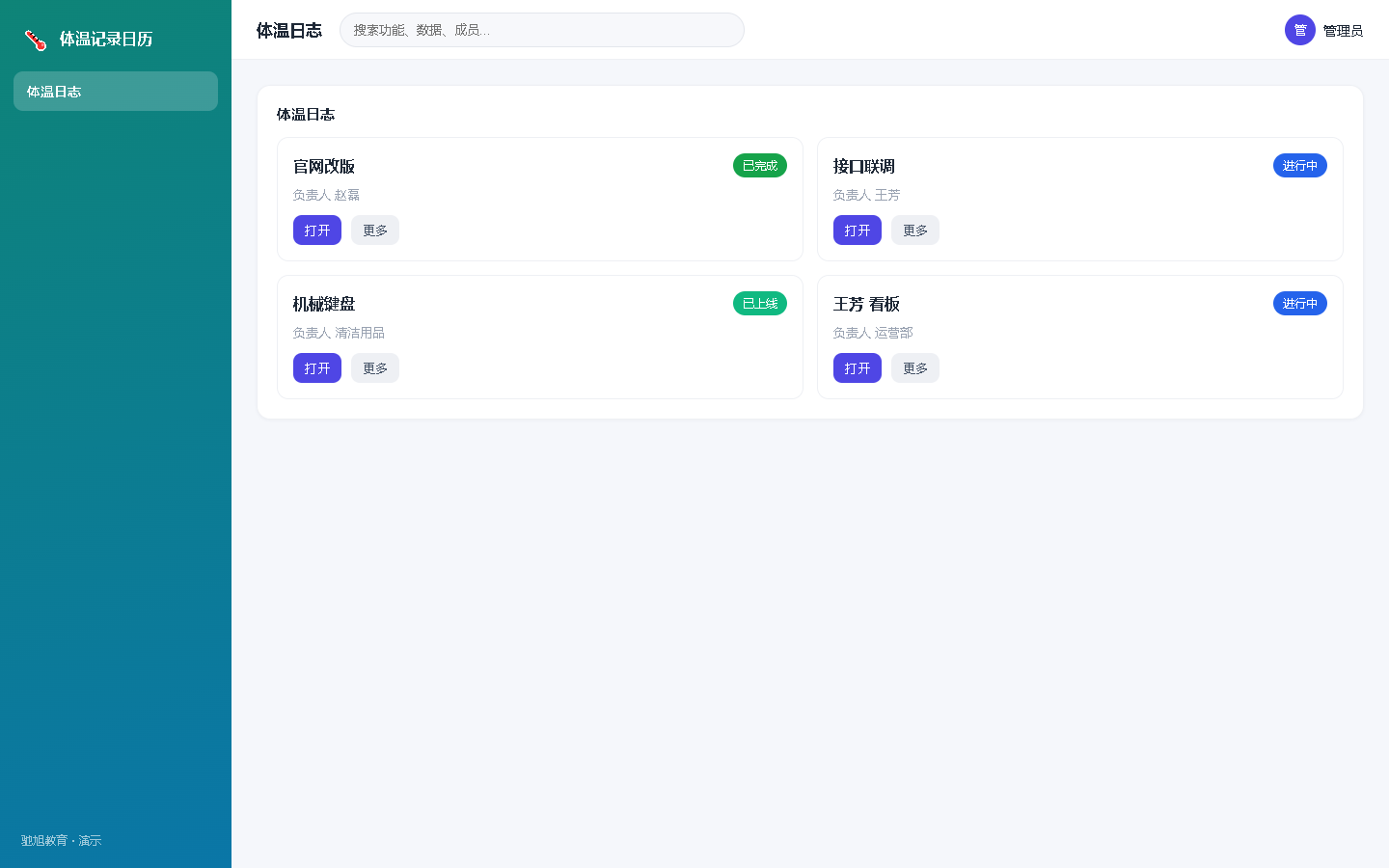
Task: Show 更多 options for 接口联调
Action: click(915, 231)
